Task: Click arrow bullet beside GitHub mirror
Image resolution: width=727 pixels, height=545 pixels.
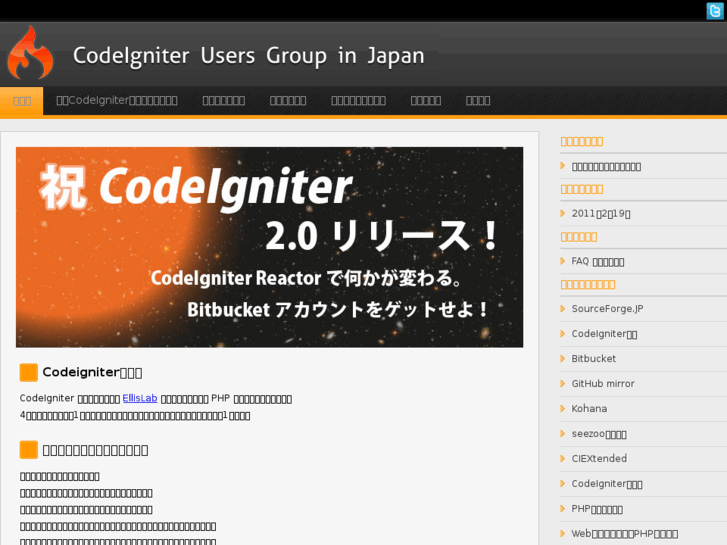Action: coord(562,384)
